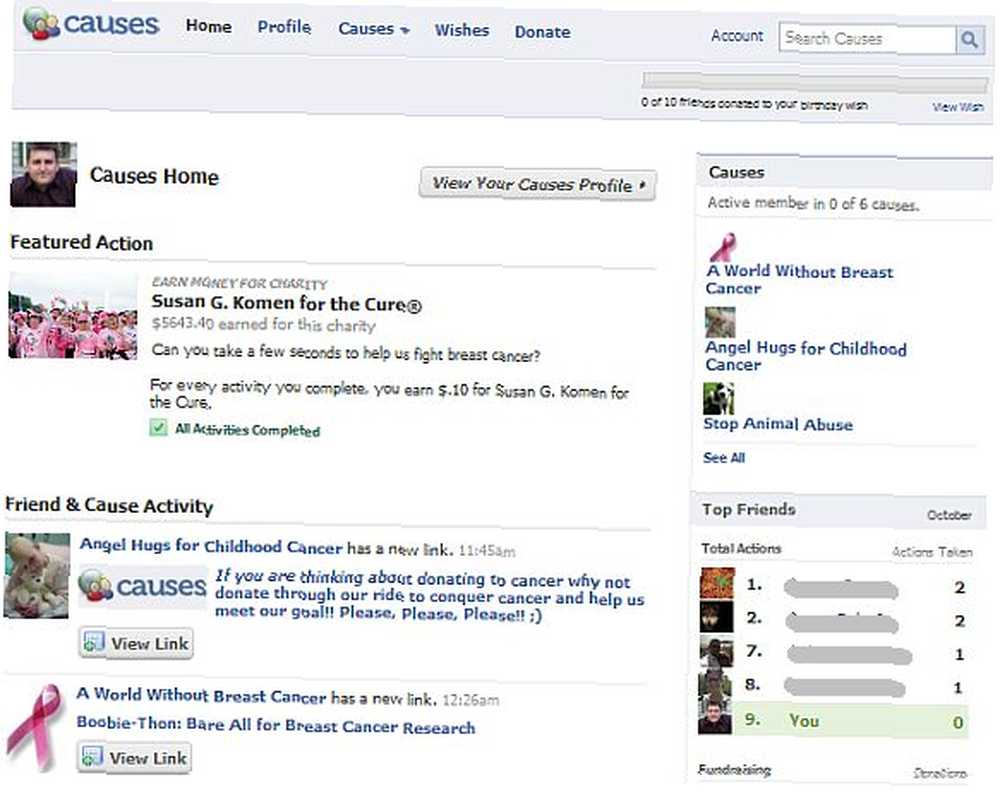
Task: Open the Stop Animal Abuse link
Action: (778, 424)
